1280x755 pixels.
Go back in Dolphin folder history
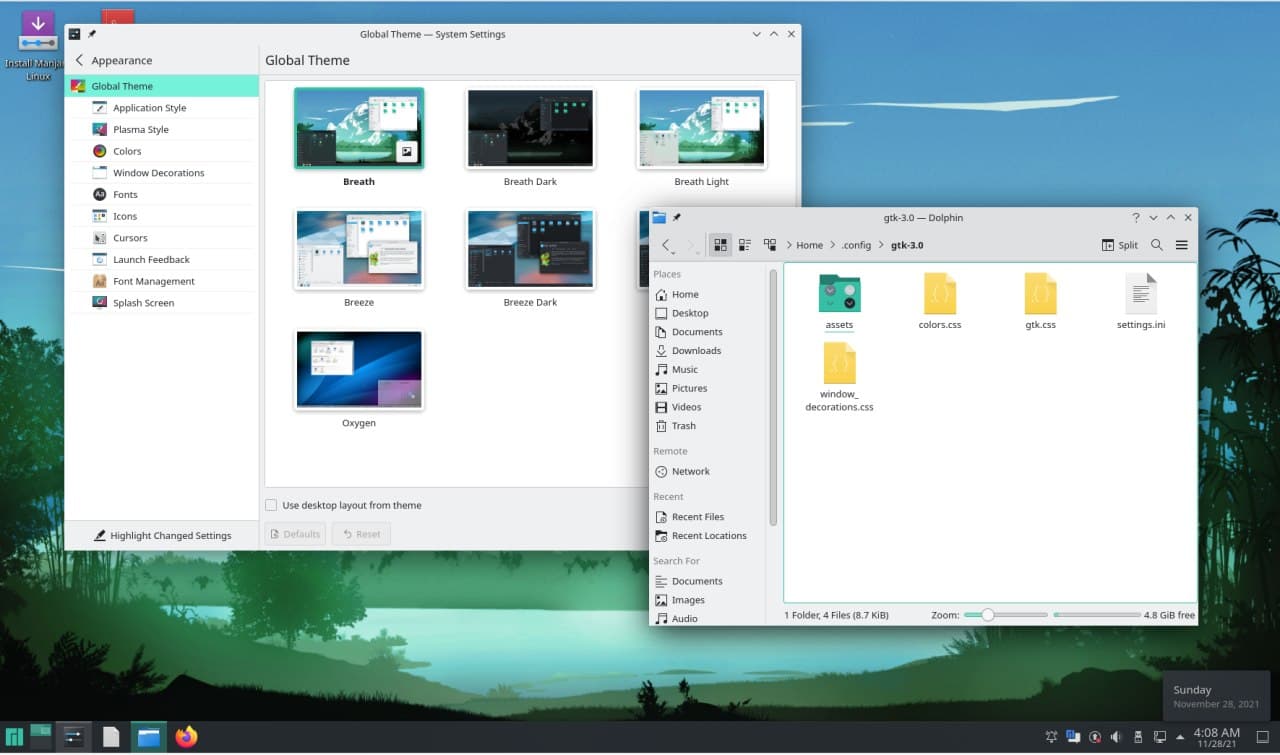click(x=667, y=245)
